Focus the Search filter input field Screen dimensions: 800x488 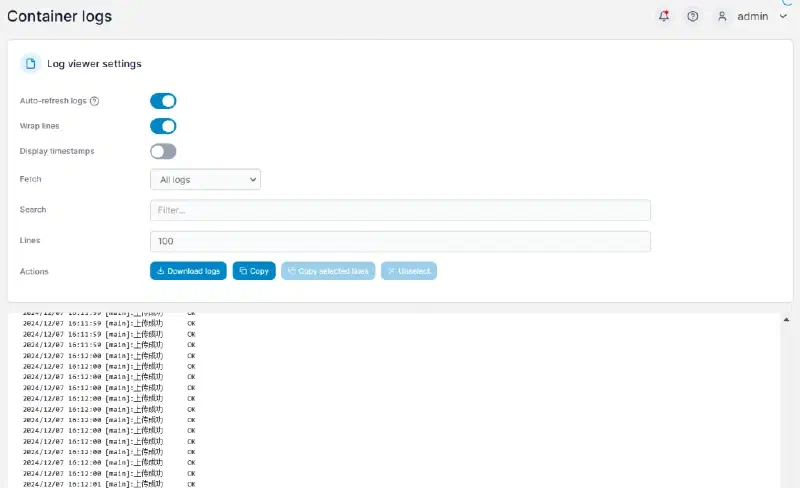(401, 210)
